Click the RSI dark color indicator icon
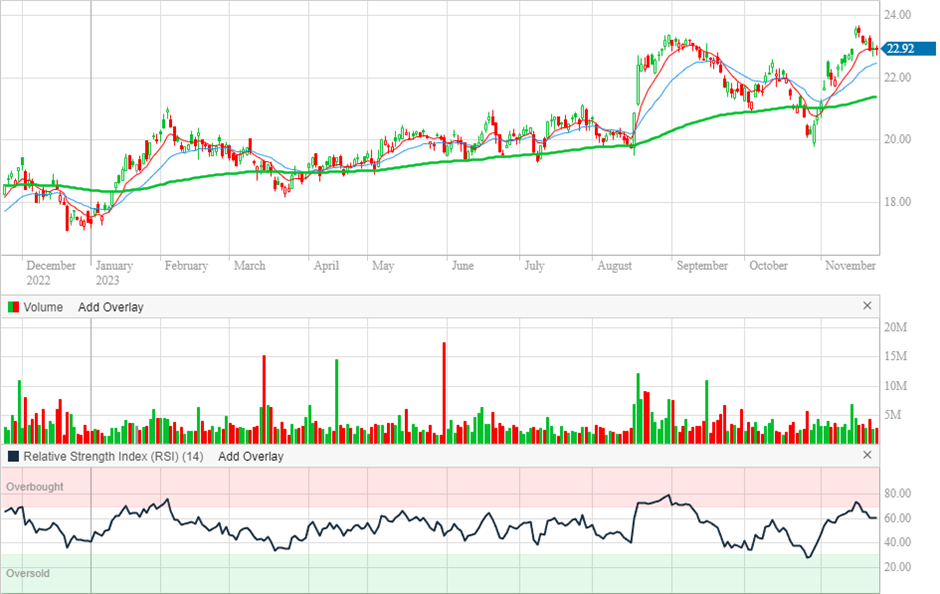 point(13,456)
